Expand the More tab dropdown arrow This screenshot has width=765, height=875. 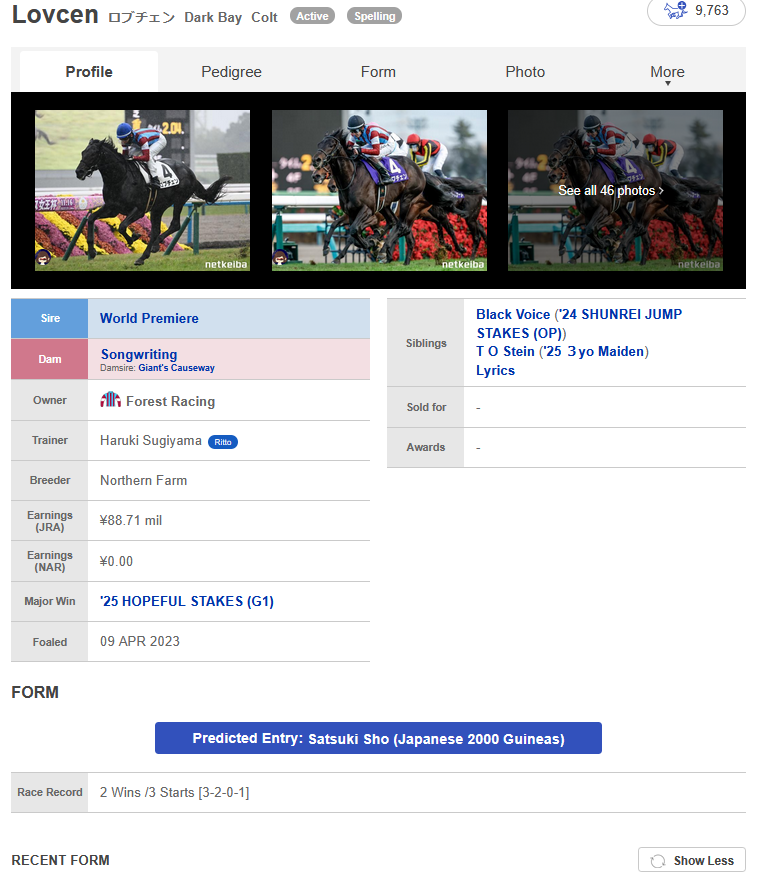667,84
